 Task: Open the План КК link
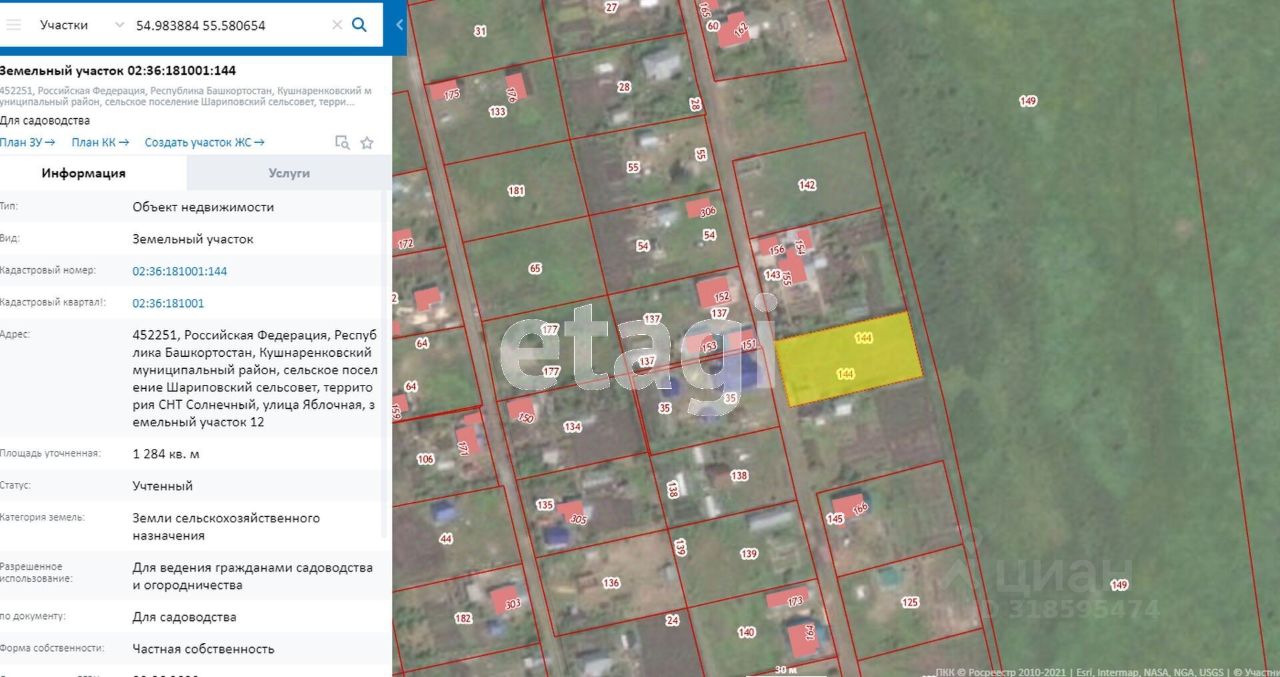coord(100,142)
